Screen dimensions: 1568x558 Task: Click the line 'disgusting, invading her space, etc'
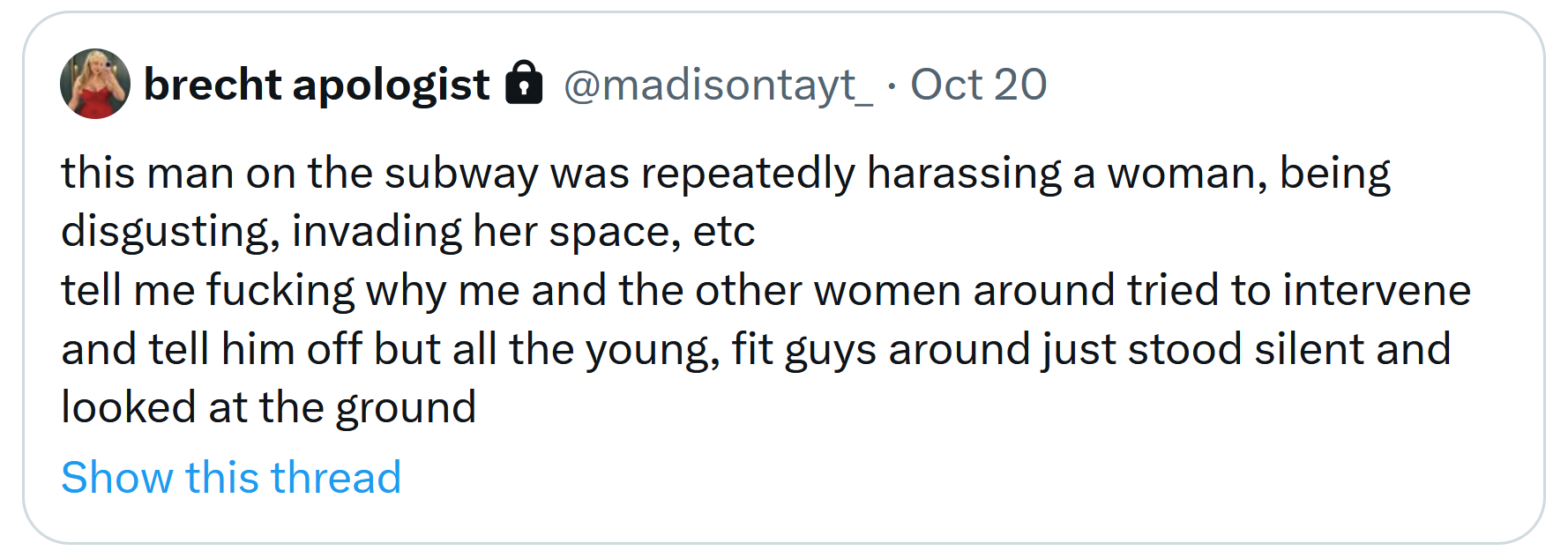pos(408,232)
